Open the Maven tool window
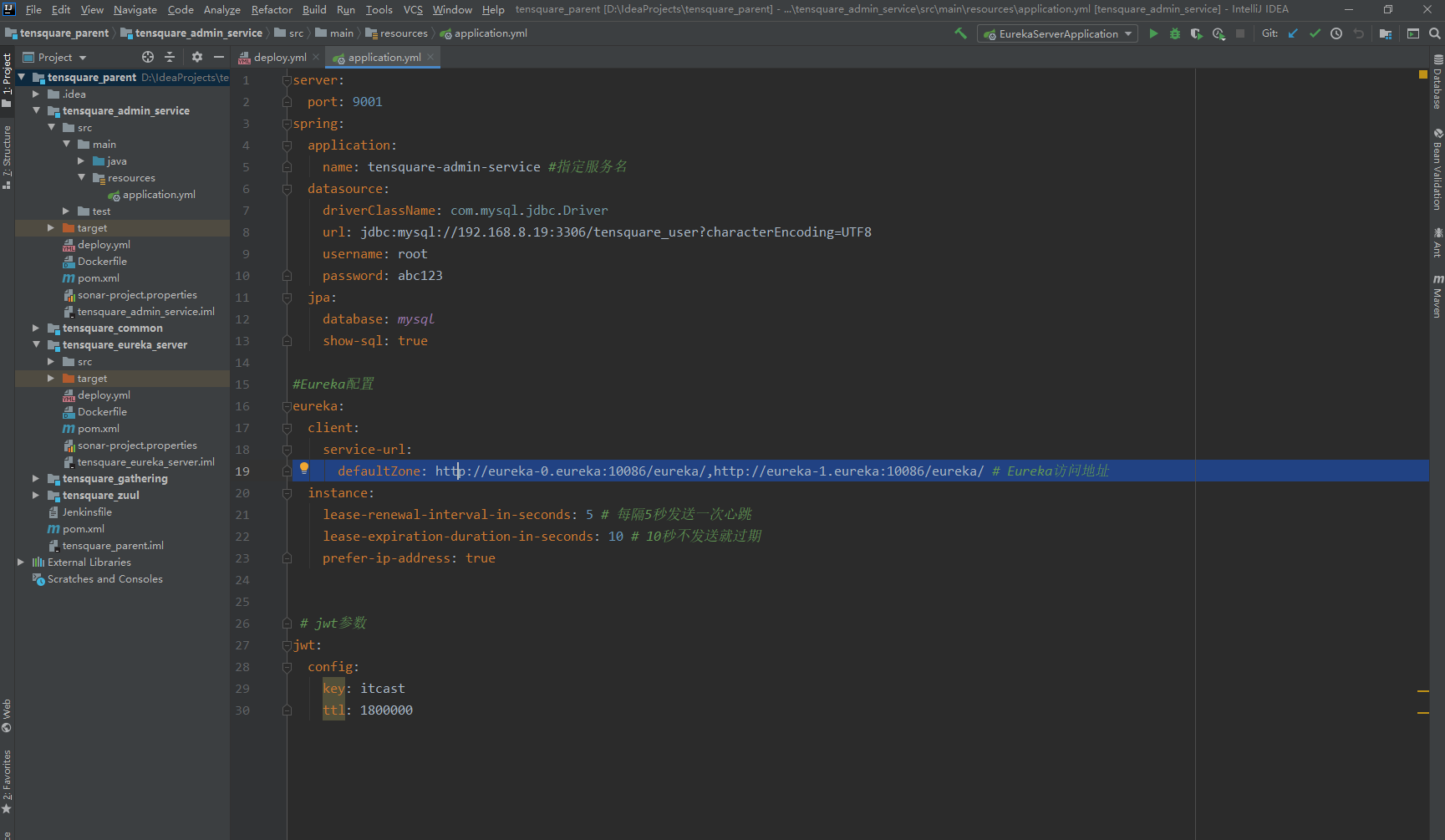 (1437, 297)
